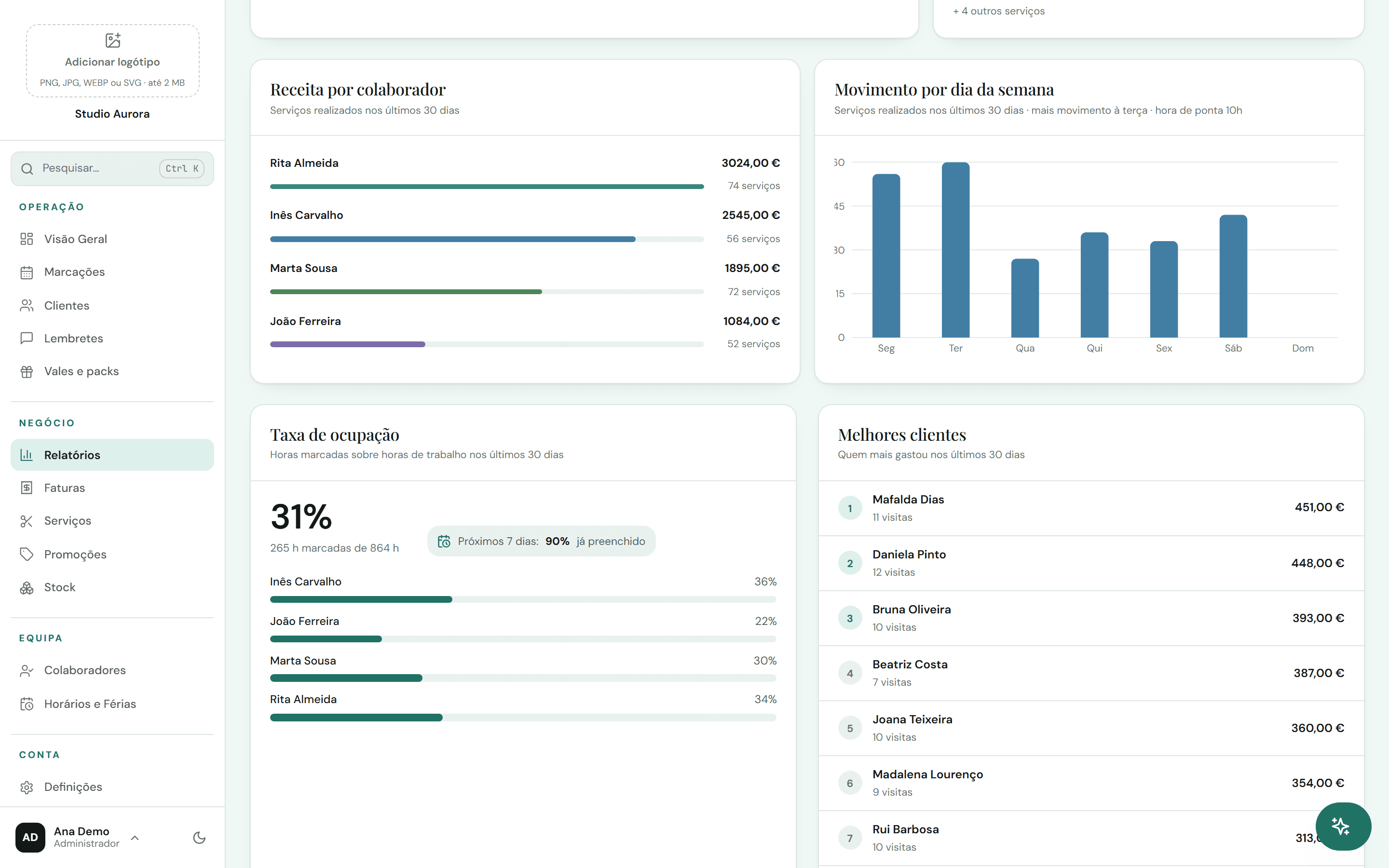Click the Promoções tag icon
The height and width of the screenshot is (868, 1389).
pos(27,554)
